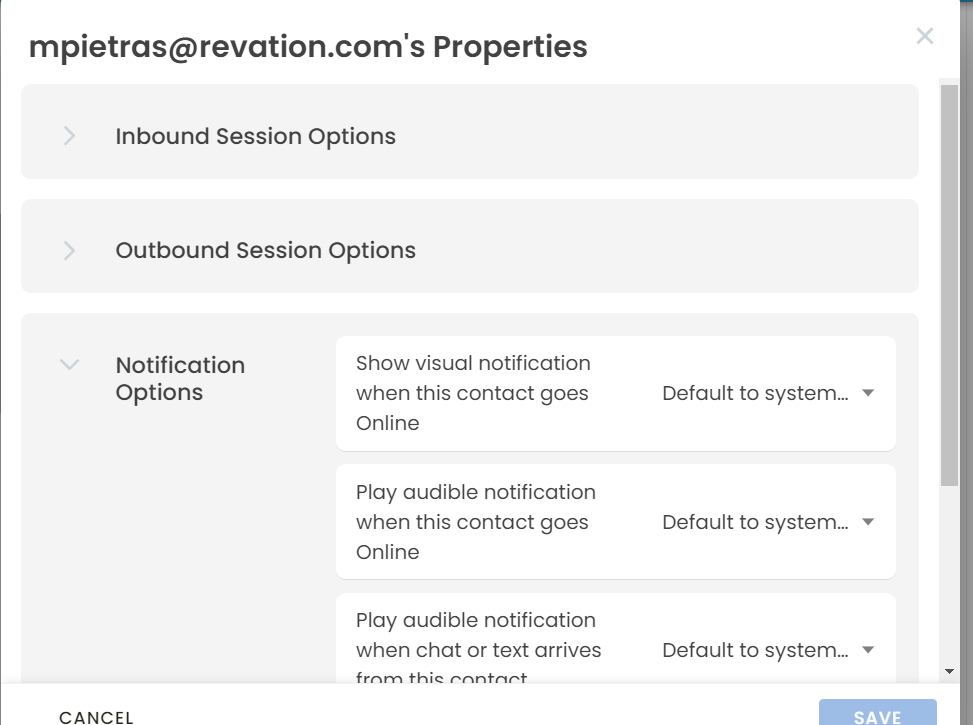Open the Inbound Session Options section header
Screen dimensions: 973x725
256,136
